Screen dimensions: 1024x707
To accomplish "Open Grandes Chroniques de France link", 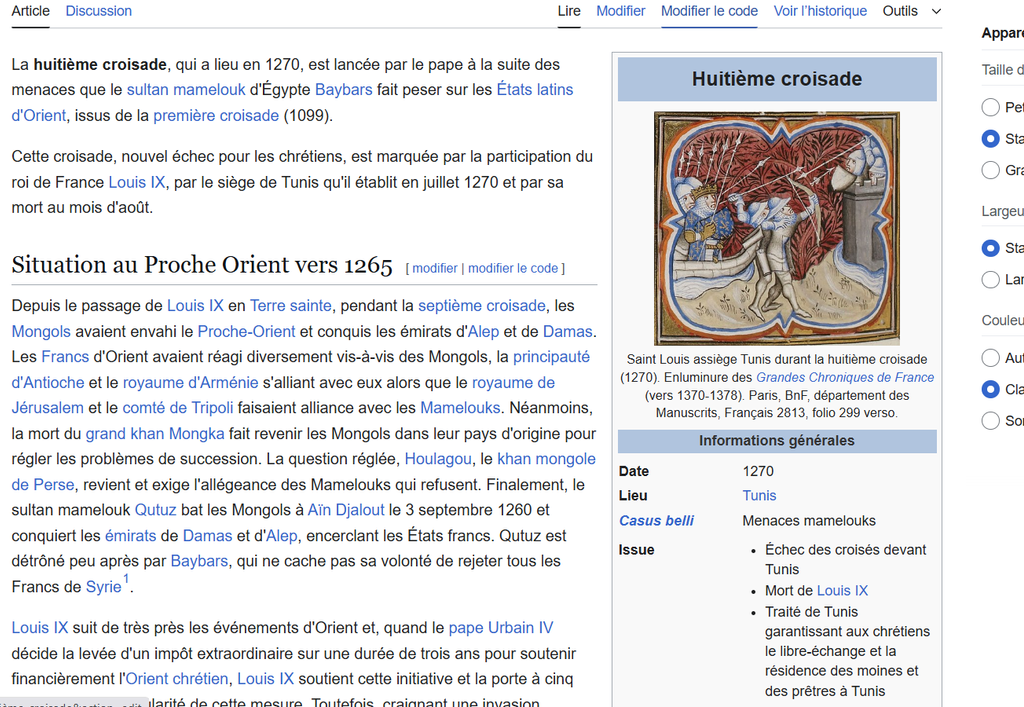I will 845,377.
